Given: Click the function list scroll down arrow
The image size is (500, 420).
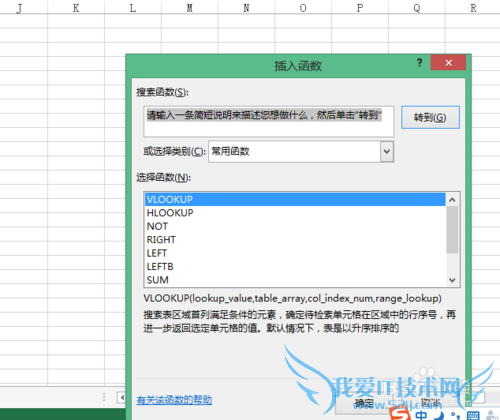Looking at the screenshot, I should pyautogui.click(x=452, y=280).
